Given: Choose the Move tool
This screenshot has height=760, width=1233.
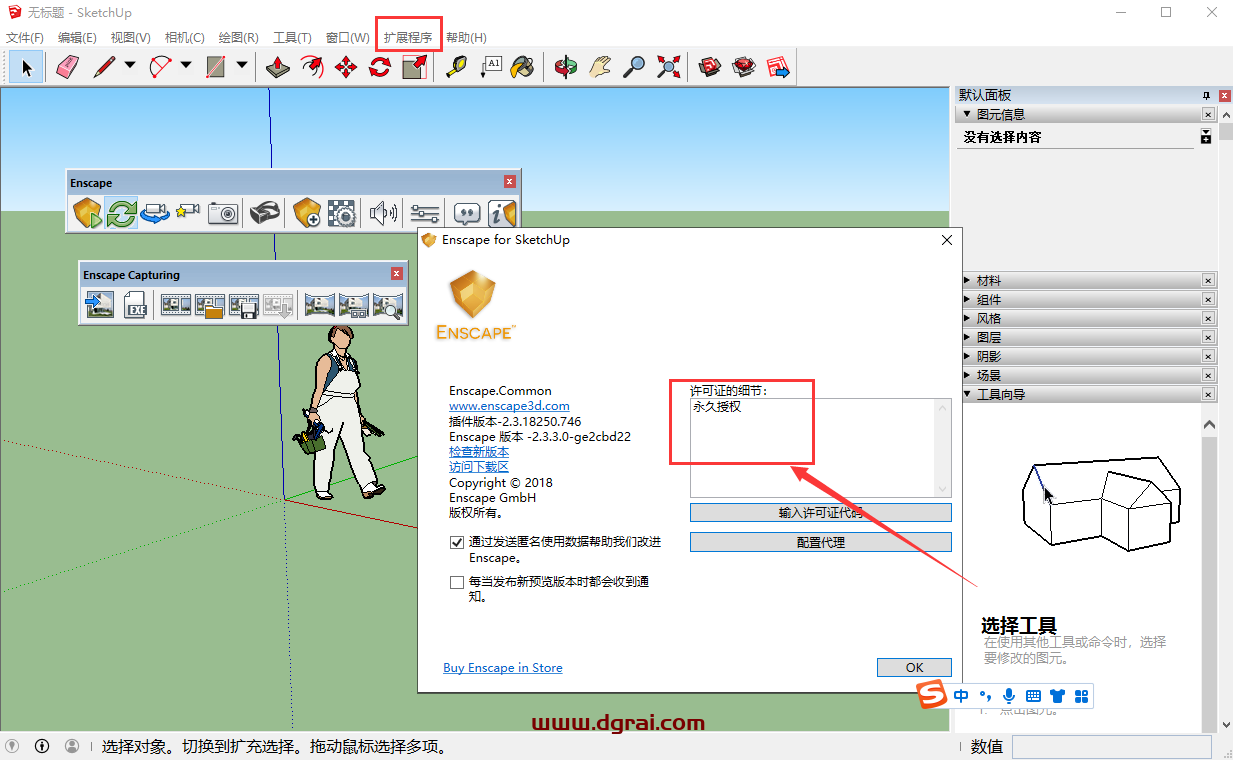Looking at the screenshot, I should [x=346, y=67].
